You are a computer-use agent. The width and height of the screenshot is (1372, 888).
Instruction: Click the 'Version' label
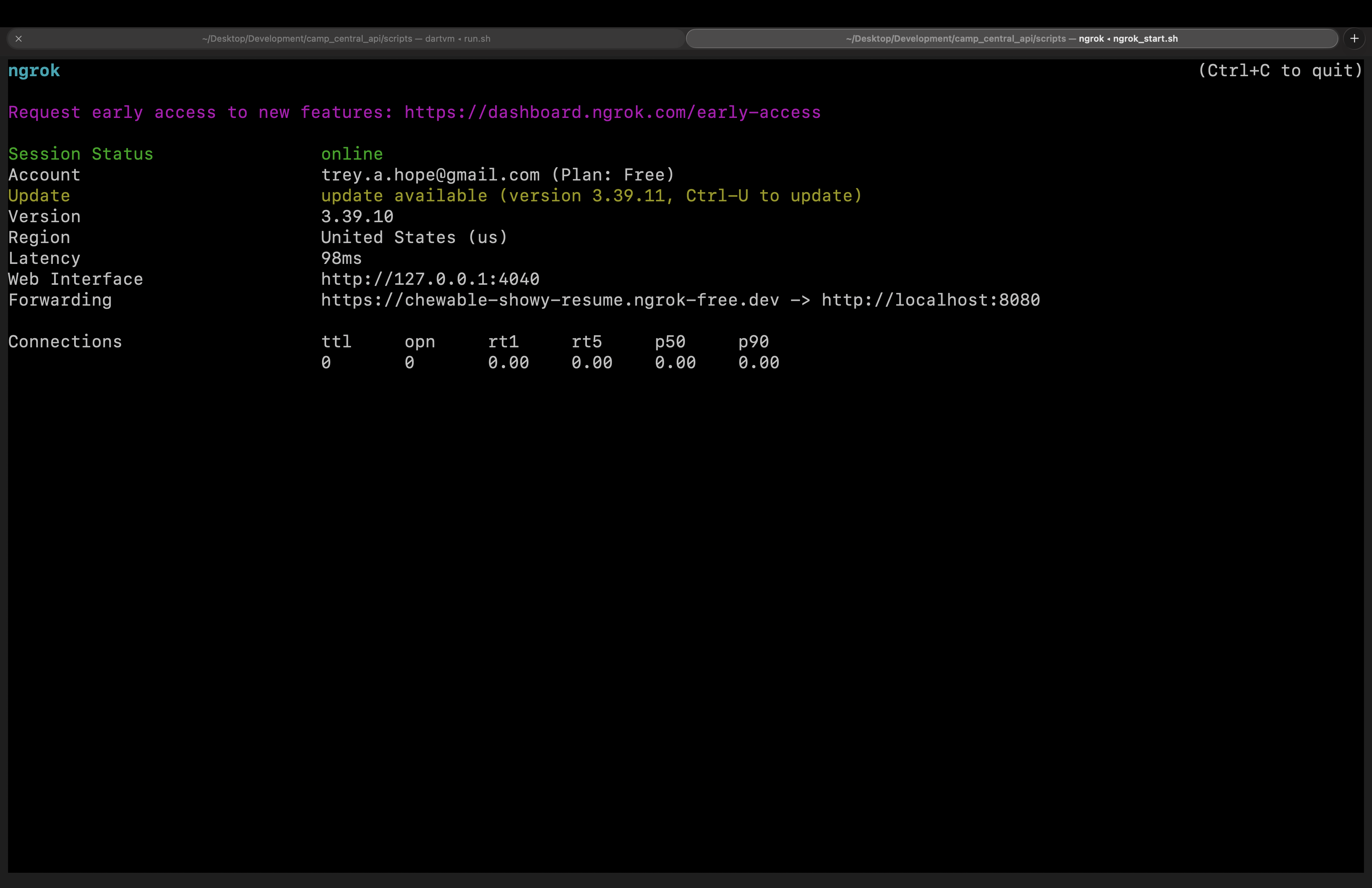pos(45,217)
